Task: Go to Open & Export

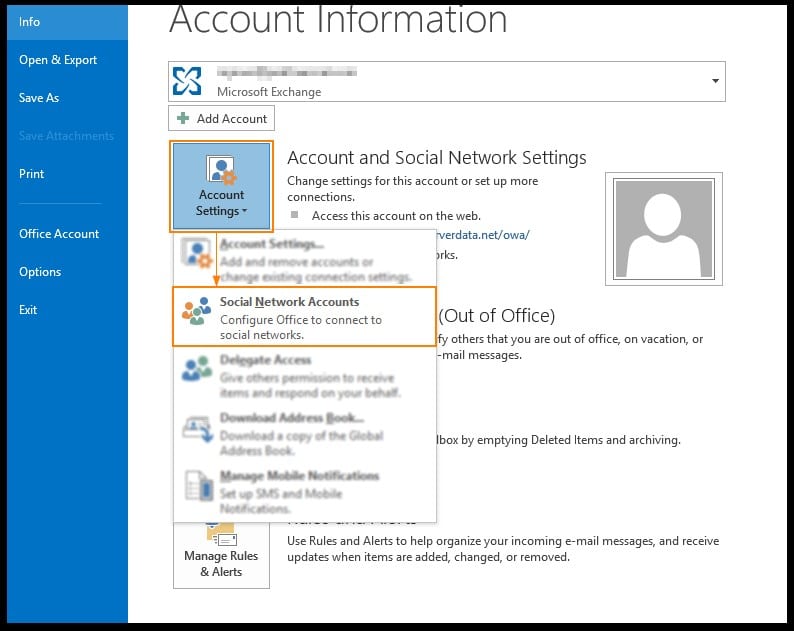Action: click(58, 60)
